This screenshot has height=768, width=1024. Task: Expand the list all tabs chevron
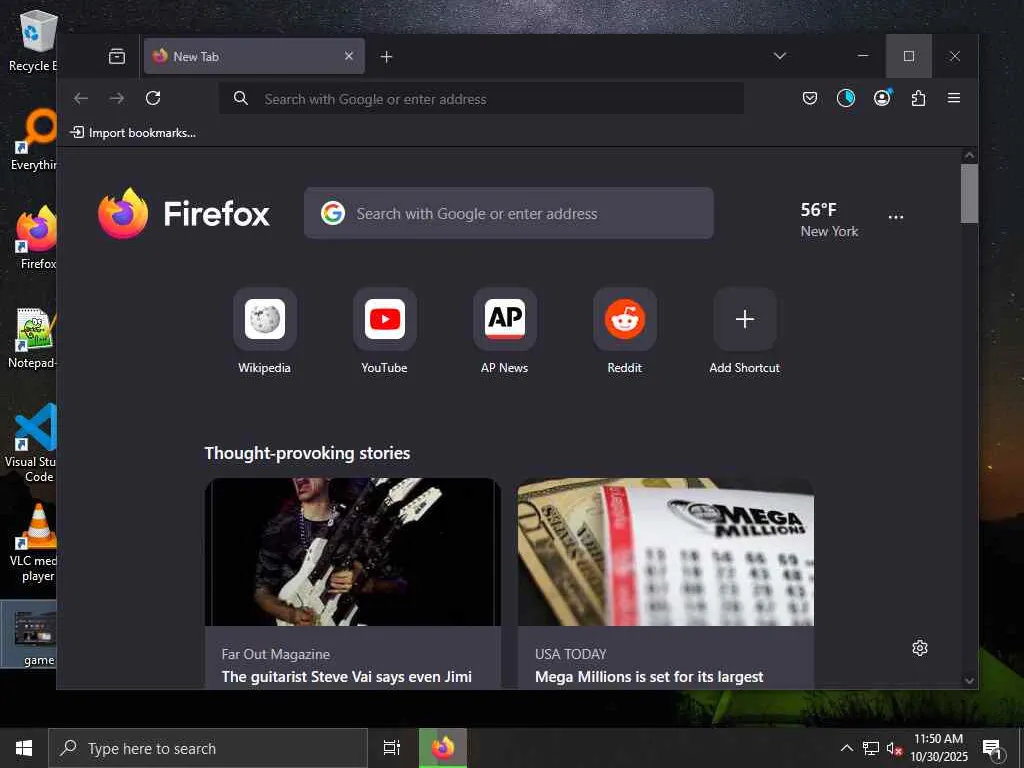pos(780,56)
